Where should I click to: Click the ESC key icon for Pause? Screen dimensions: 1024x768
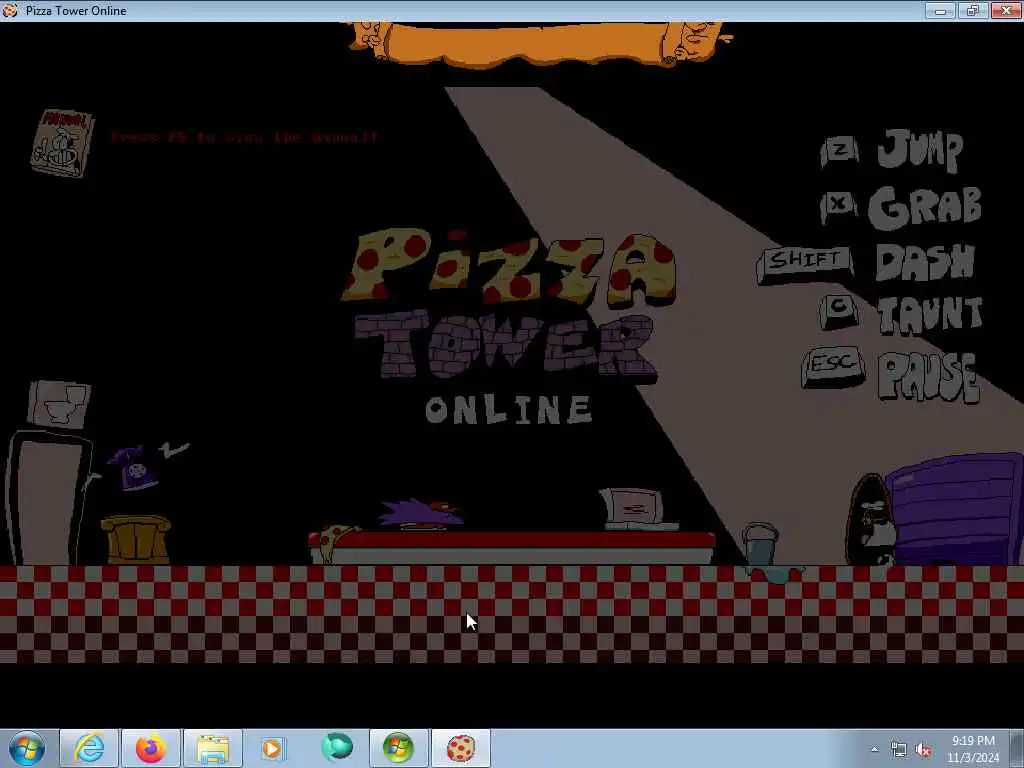tap(833, 366)
